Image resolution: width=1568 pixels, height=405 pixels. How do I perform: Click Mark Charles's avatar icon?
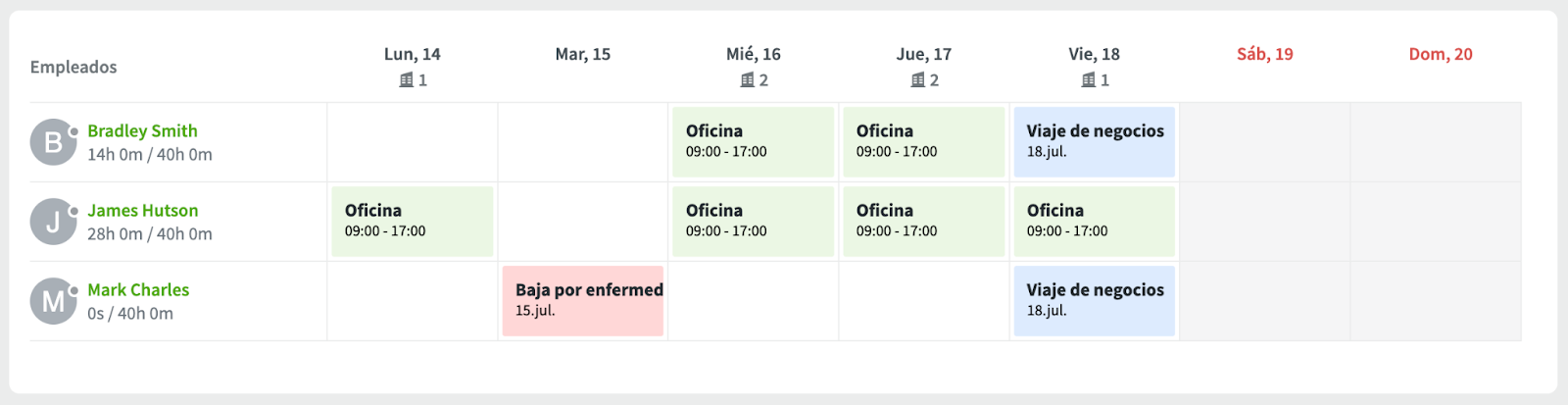[x=53, y=301]
